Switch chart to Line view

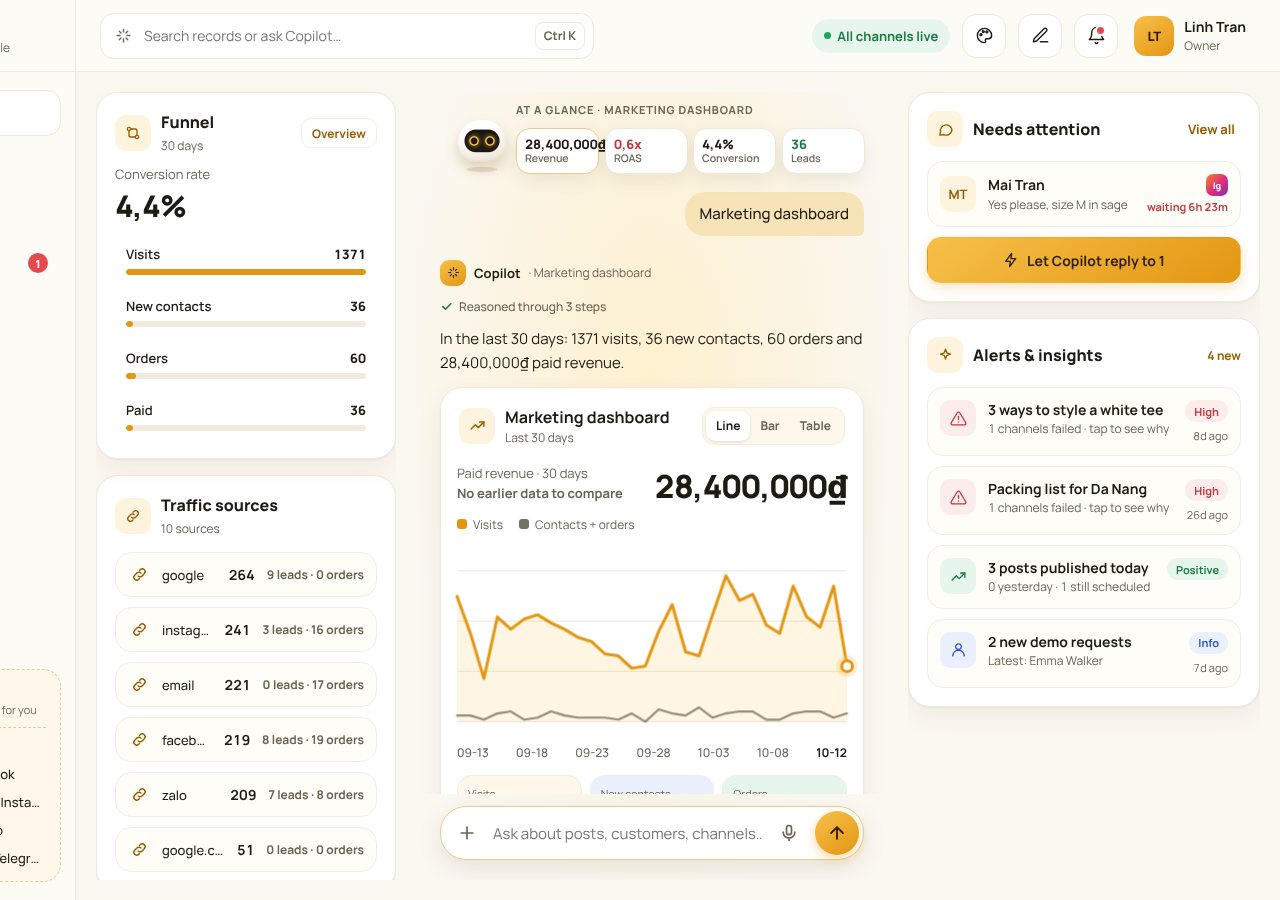[728, 426]
